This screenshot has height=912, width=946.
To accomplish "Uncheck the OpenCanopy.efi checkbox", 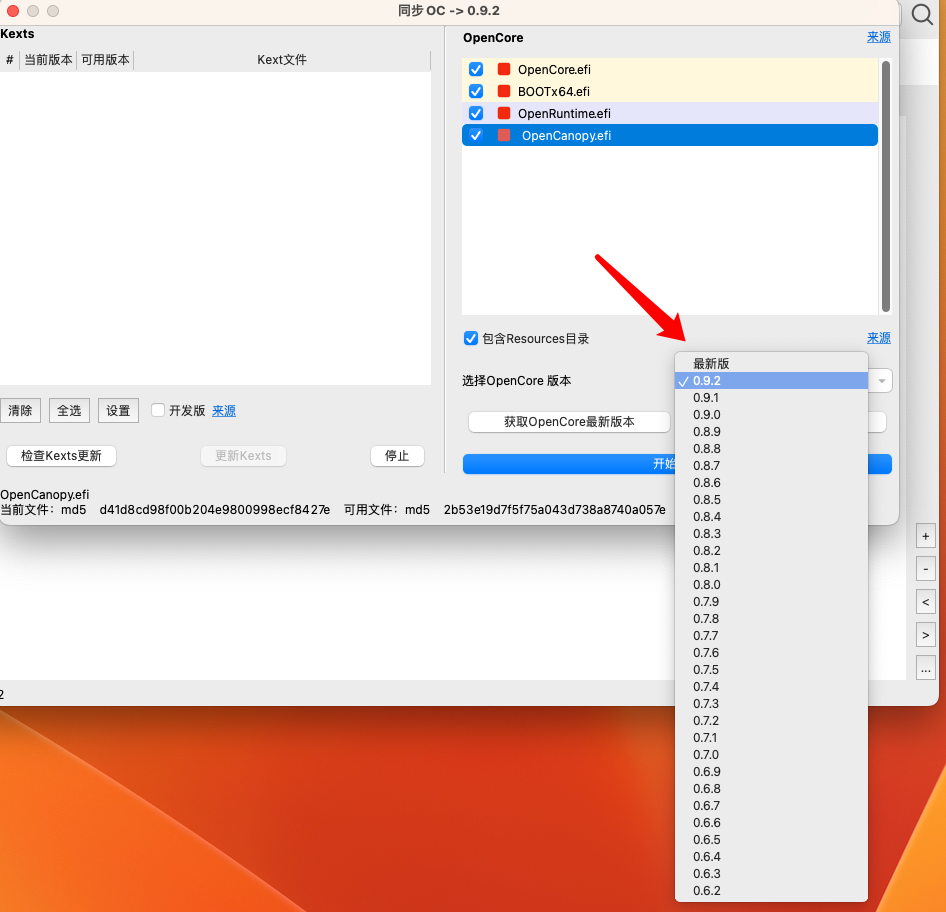I will click(x=476, y=135).
